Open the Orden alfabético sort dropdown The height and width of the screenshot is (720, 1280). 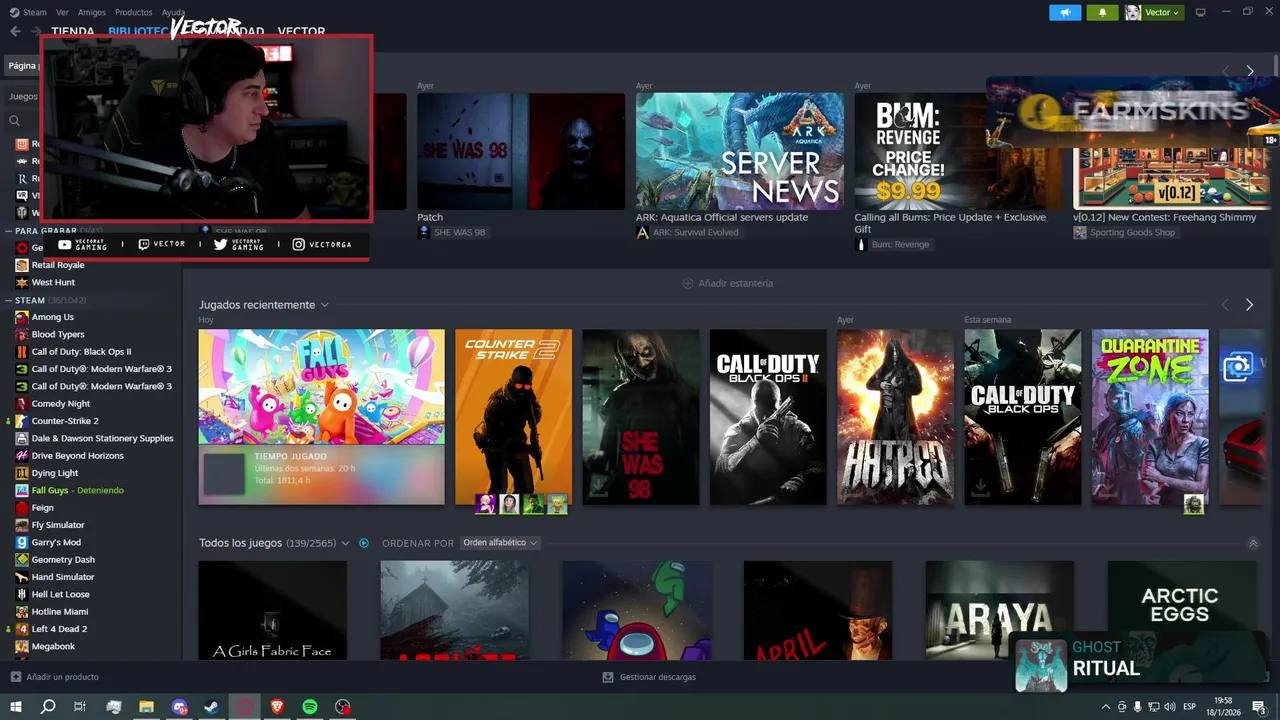pyautogui.click(x=500, y=543)
